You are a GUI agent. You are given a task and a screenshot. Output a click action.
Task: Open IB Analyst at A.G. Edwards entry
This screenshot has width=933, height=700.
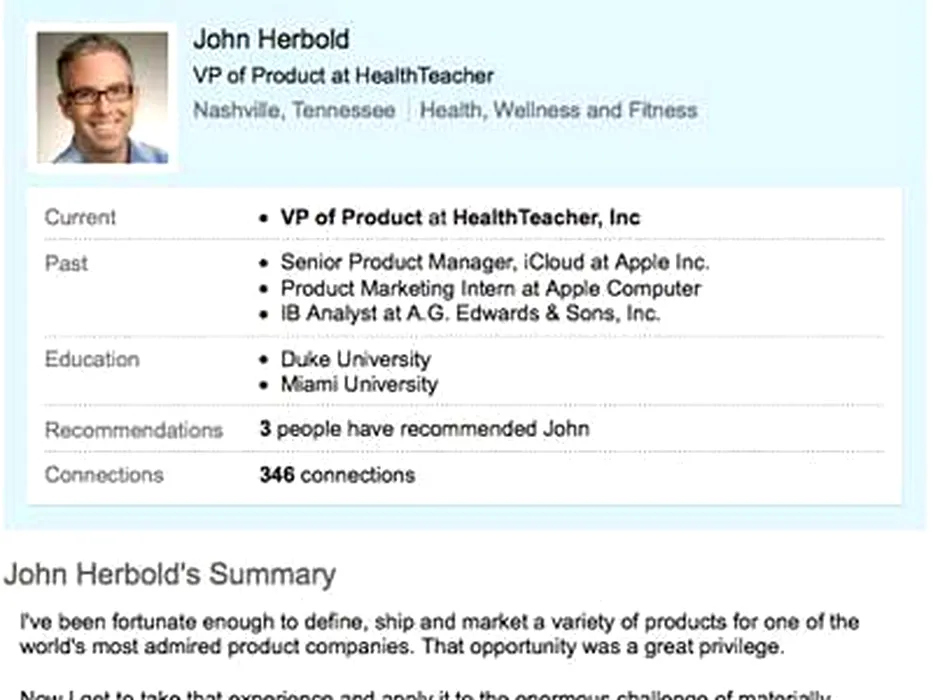pyautogui.click(x=470, y=313)
